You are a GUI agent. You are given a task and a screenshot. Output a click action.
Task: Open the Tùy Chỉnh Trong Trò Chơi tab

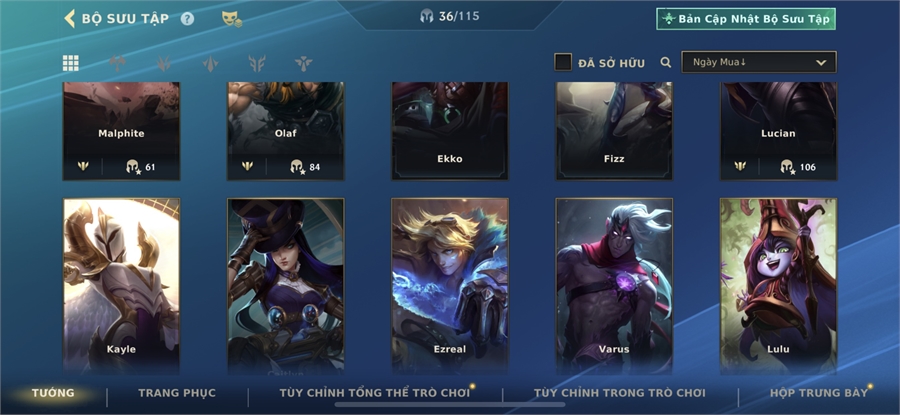619,393
